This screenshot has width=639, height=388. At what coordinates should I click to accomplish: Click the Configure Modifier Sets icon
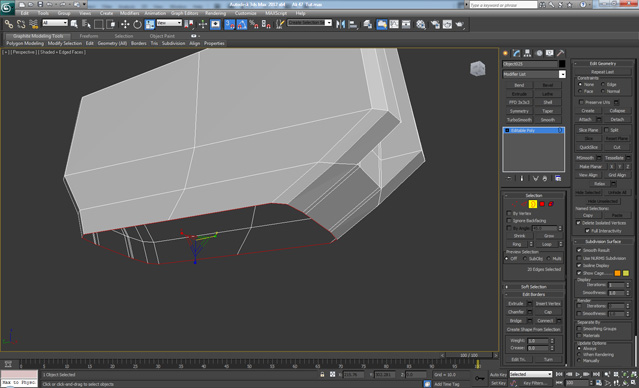click(x=558, y=179)
